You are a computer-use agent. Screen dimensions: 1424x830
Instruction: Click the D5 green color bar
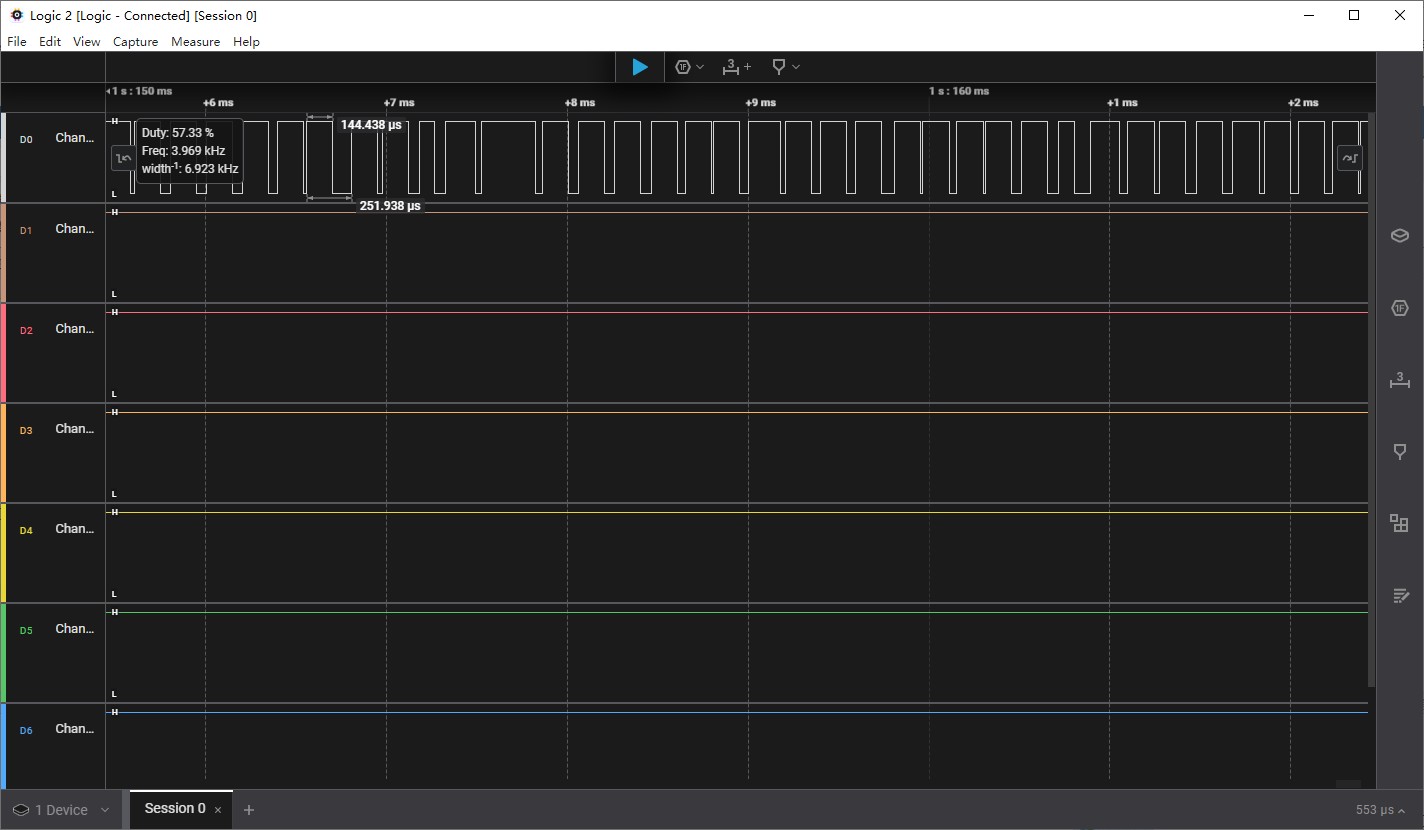[3, 653]
